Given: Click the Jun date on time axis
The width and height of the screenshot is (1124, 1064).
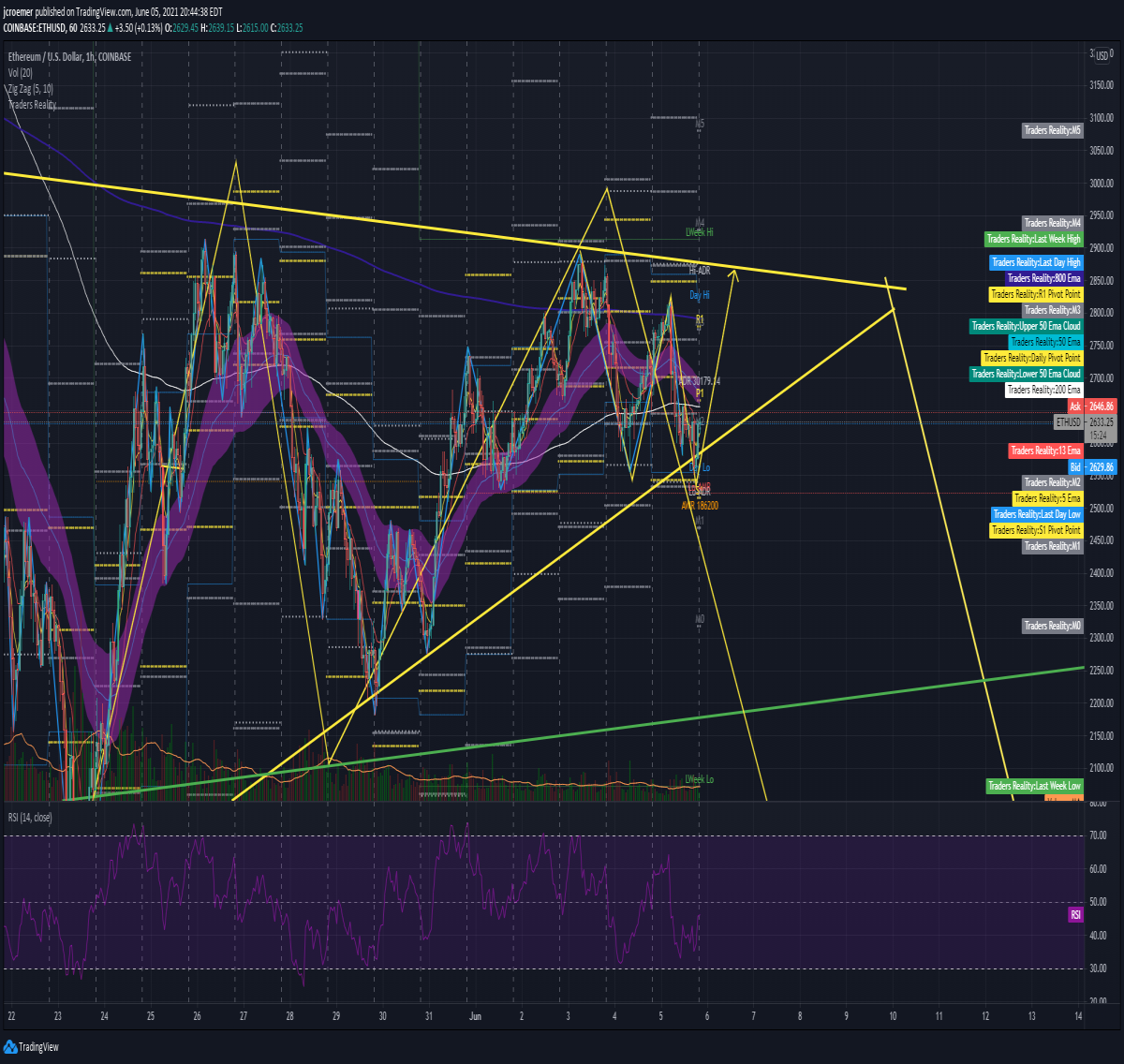Looking at the screenshot, I should coord(475,1015).
